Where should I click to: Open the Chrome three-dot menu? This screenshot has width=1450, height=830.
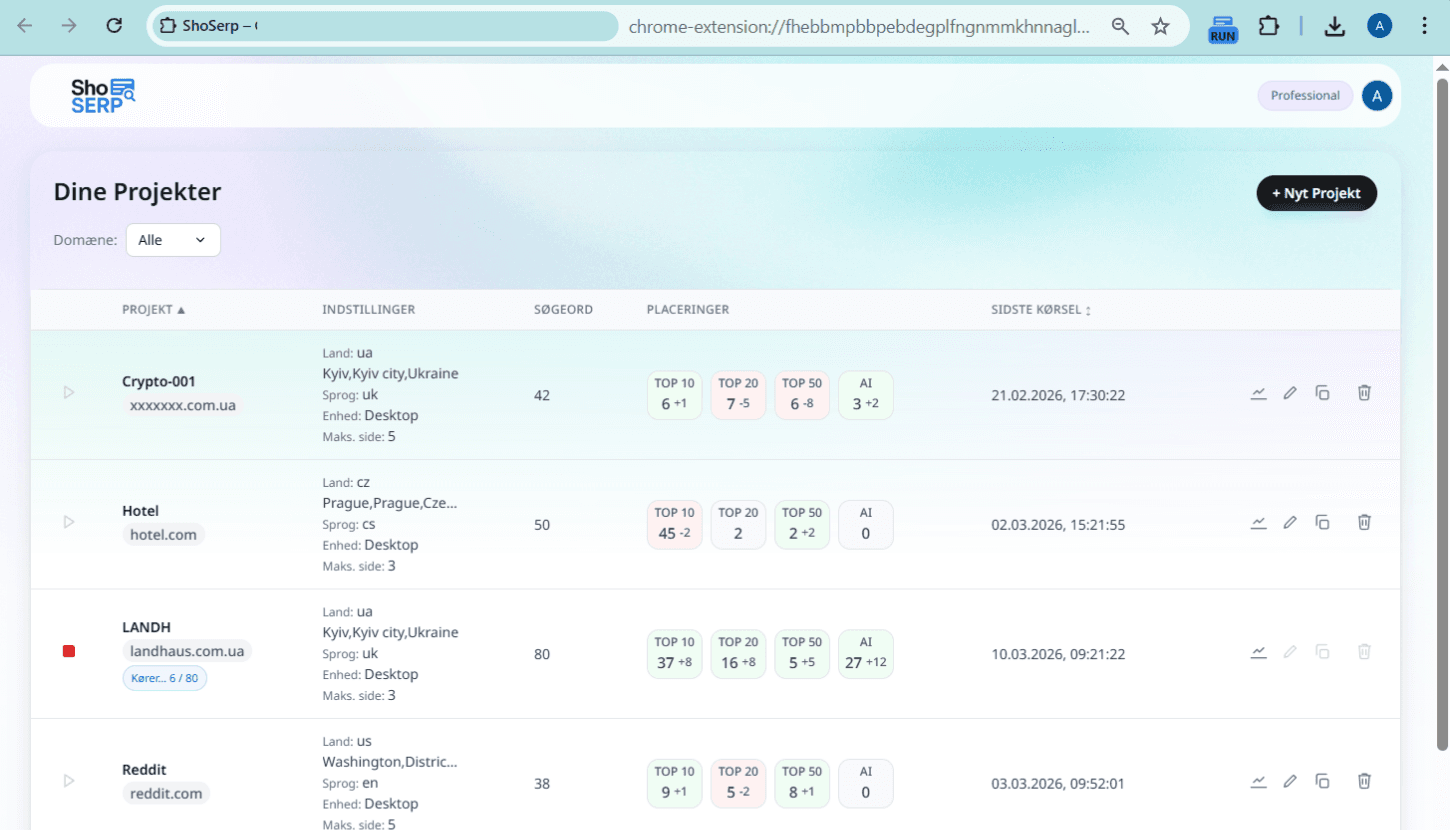tap(1425, 26)
